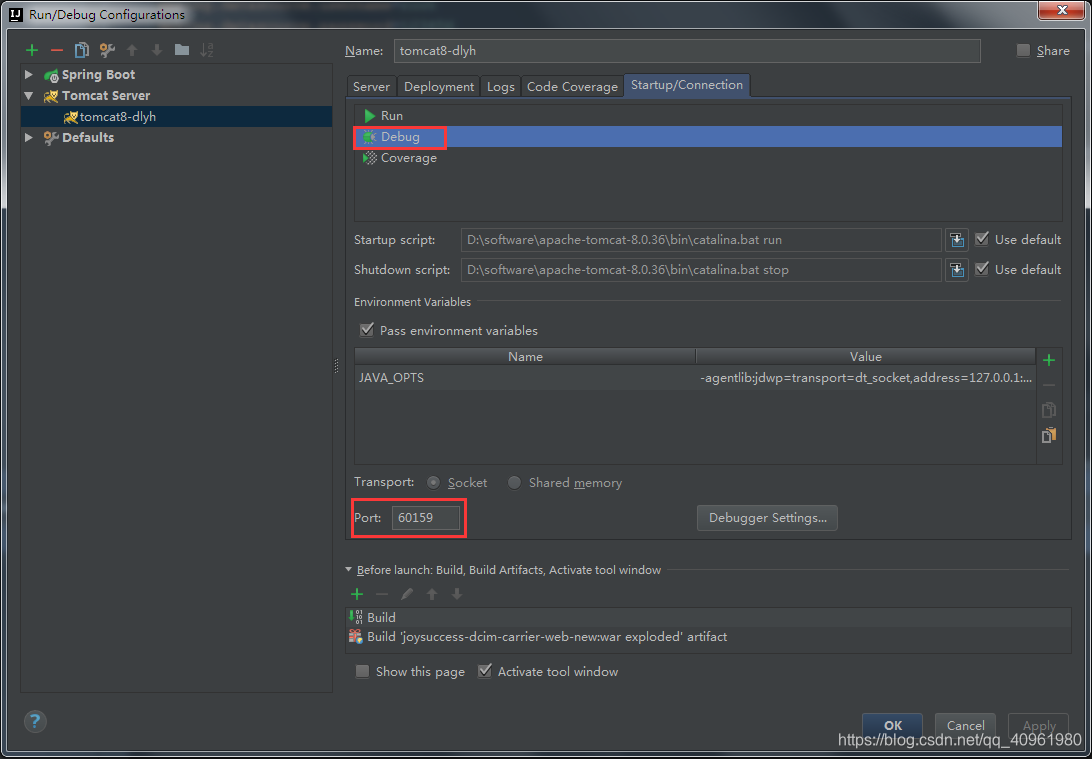Copy the selected configuration using the toolbar icon

[82, 50]
